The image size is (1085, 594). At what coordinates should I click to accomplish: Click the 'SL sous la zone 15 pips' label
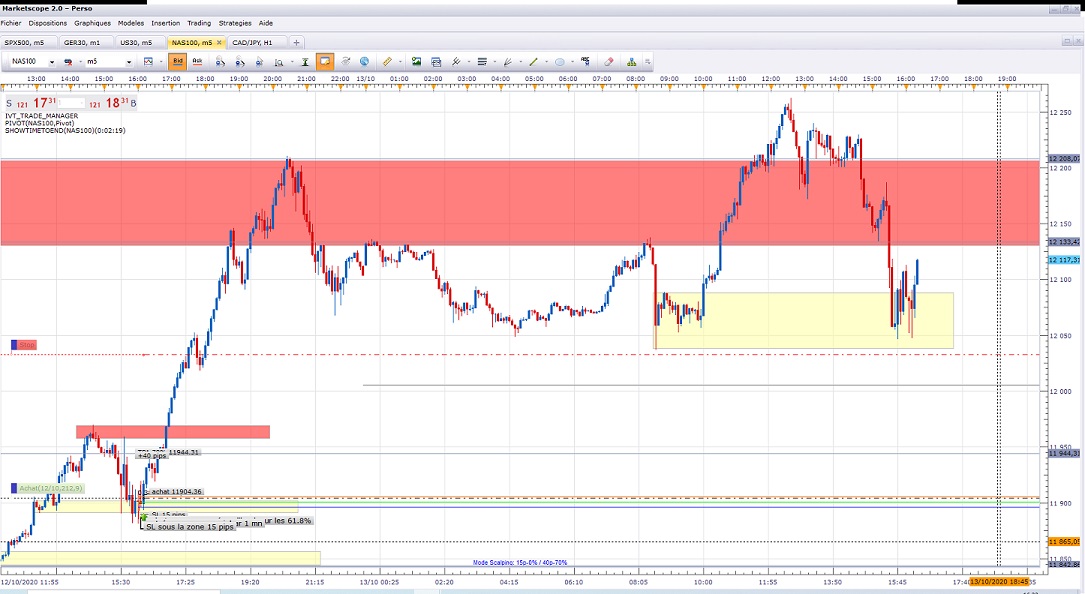190,527
